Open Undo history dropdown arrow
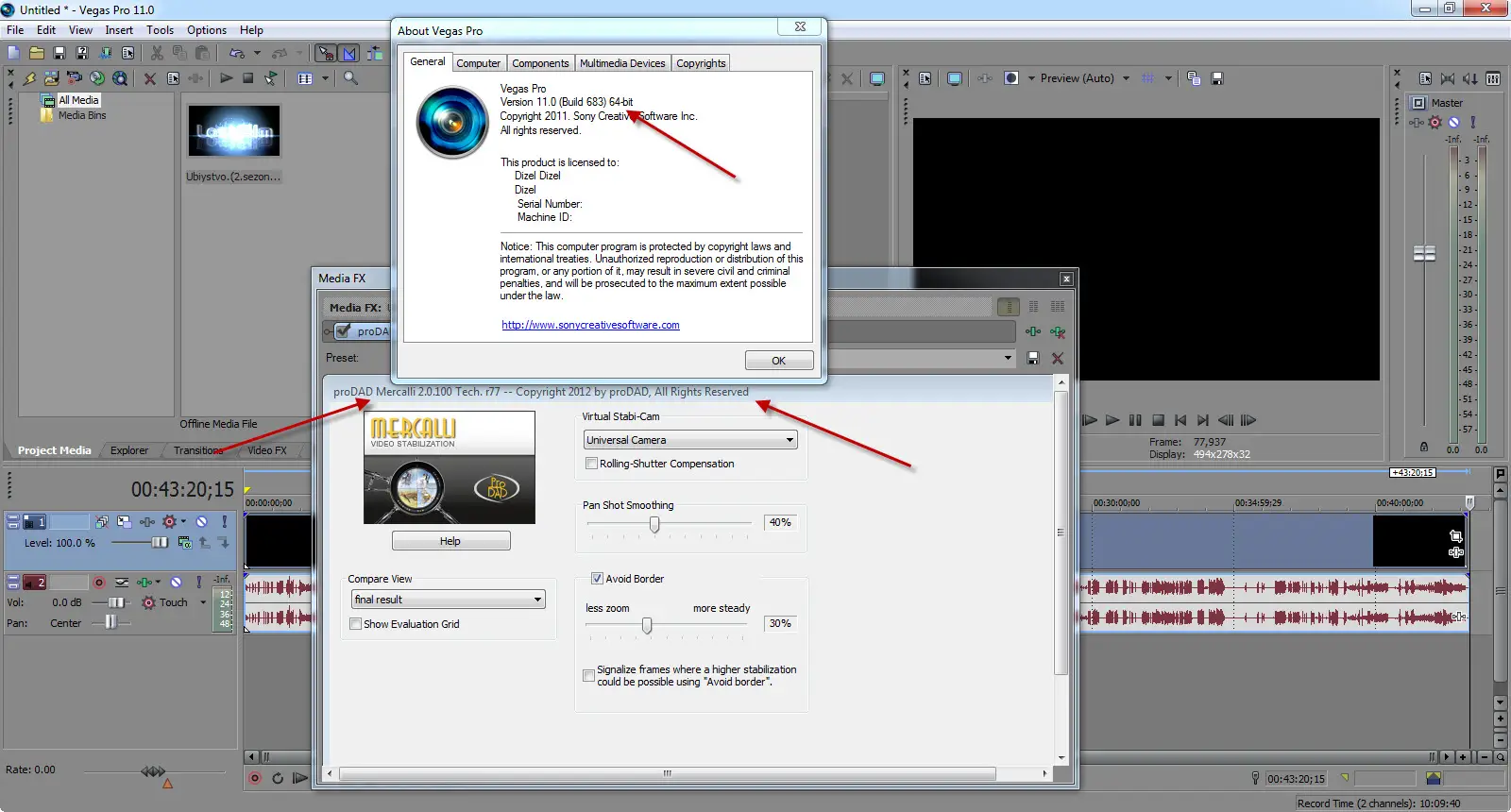This screenshot has height=812, width=1511. pos(257,53)
